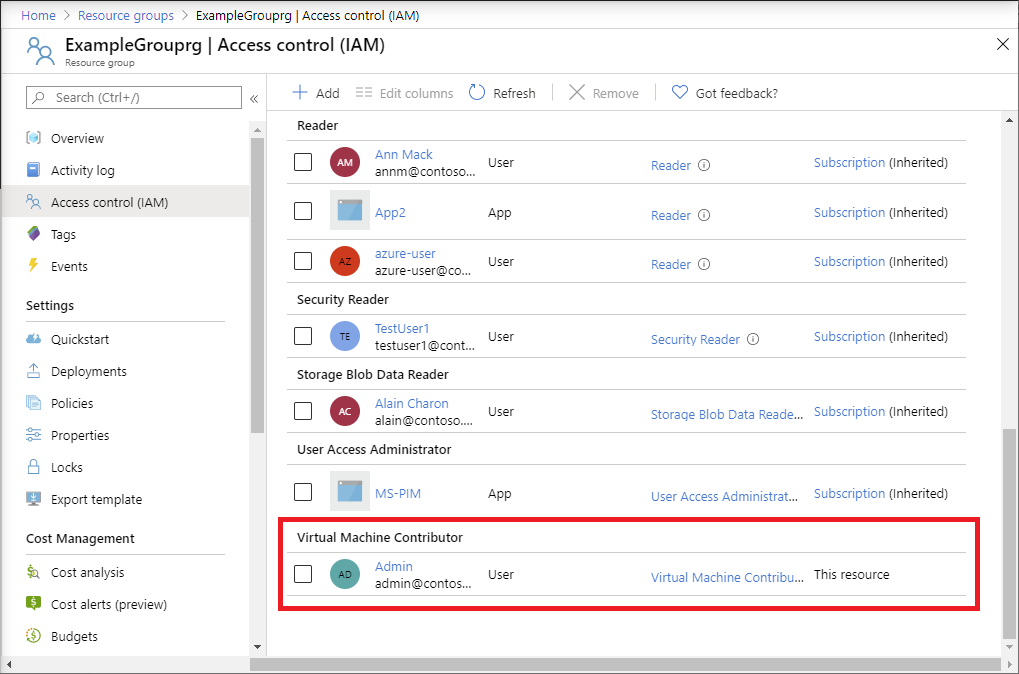
Task: Click the Add plus button
Action: click(x=316, y=93)
